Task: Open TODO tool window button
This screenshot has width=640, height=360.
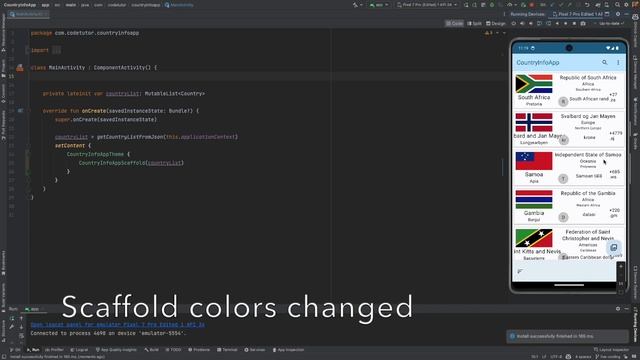Action: (x=173, y=350)
